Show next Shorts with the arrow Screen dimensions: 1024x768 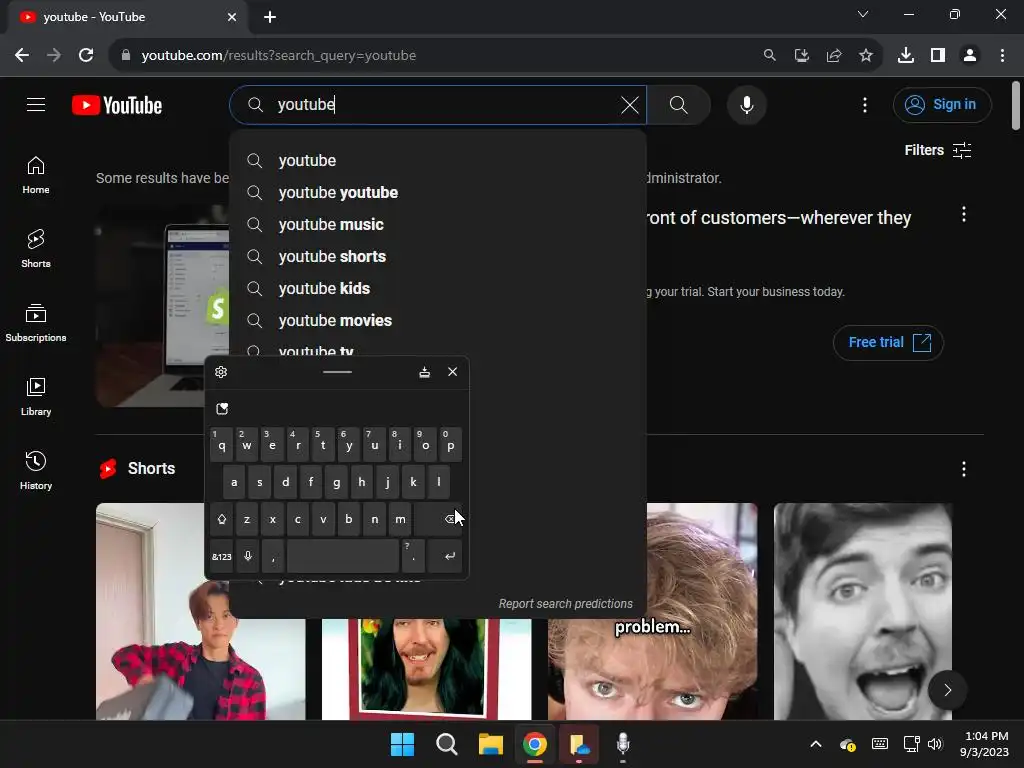(947, 690)
